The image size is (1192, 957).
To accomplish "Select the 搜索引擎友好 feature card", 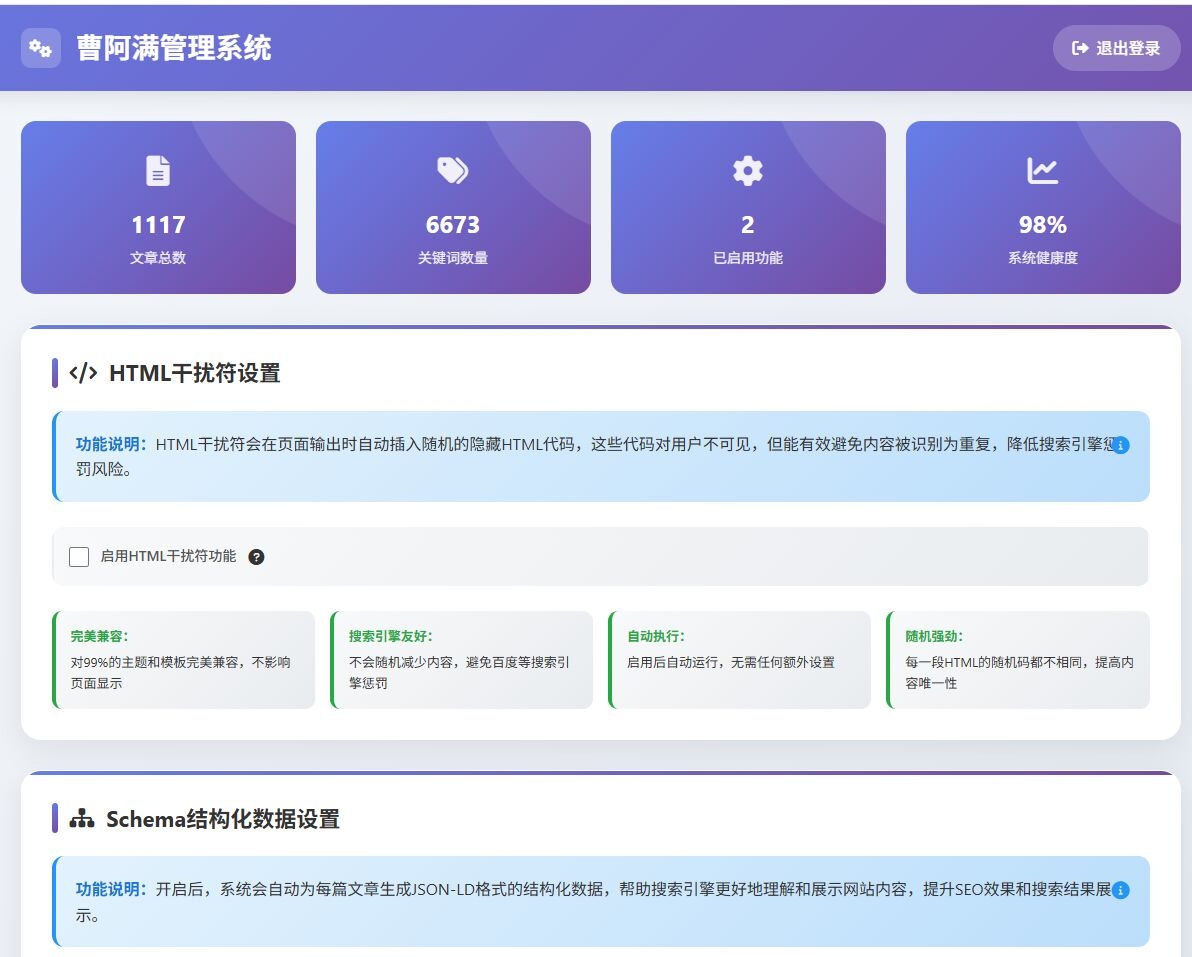I will pos(462,660).
